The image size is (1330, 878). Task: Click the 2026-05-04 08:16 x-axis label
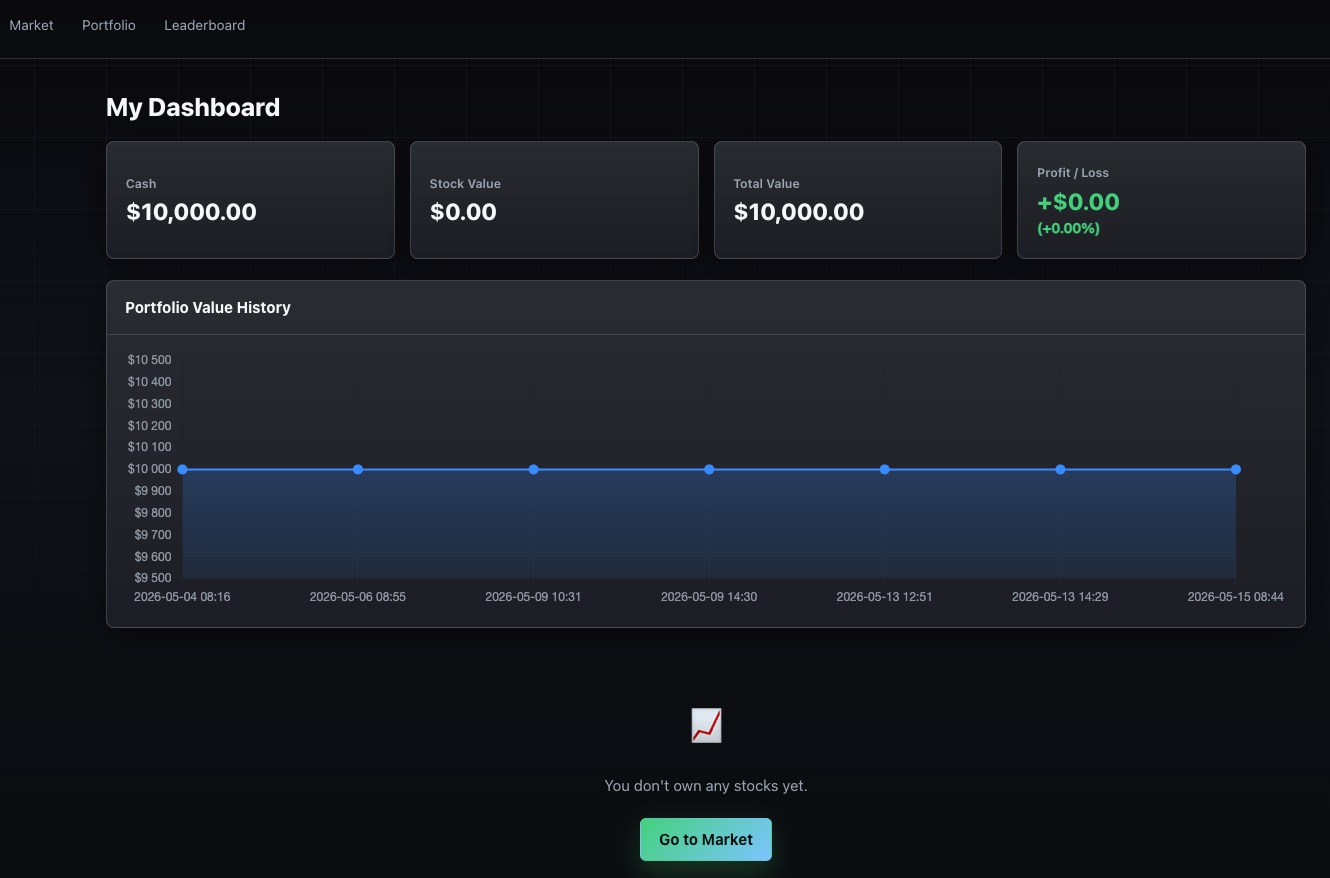(x=182, y=597)
